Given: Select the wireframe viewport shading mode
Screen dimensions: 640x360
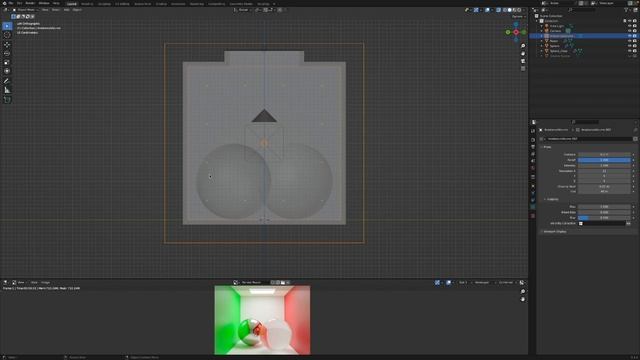Looking at the screenshot, I should click(x=505, y=10).
